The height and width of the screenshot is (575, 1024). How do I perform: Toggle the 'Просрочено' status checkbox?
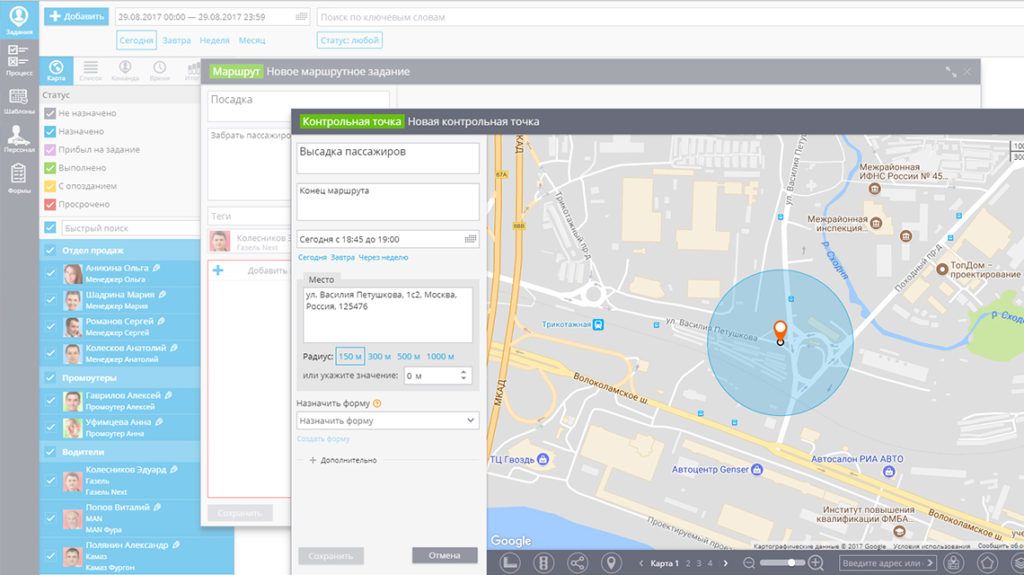50,204
